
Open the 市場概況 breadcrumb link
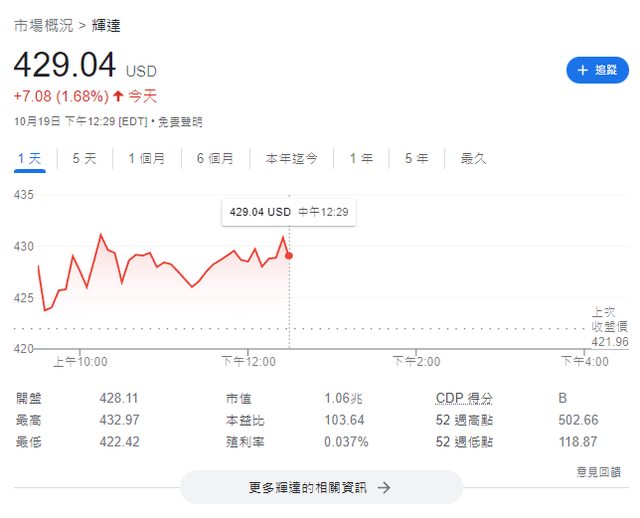[x=42, y=25]
